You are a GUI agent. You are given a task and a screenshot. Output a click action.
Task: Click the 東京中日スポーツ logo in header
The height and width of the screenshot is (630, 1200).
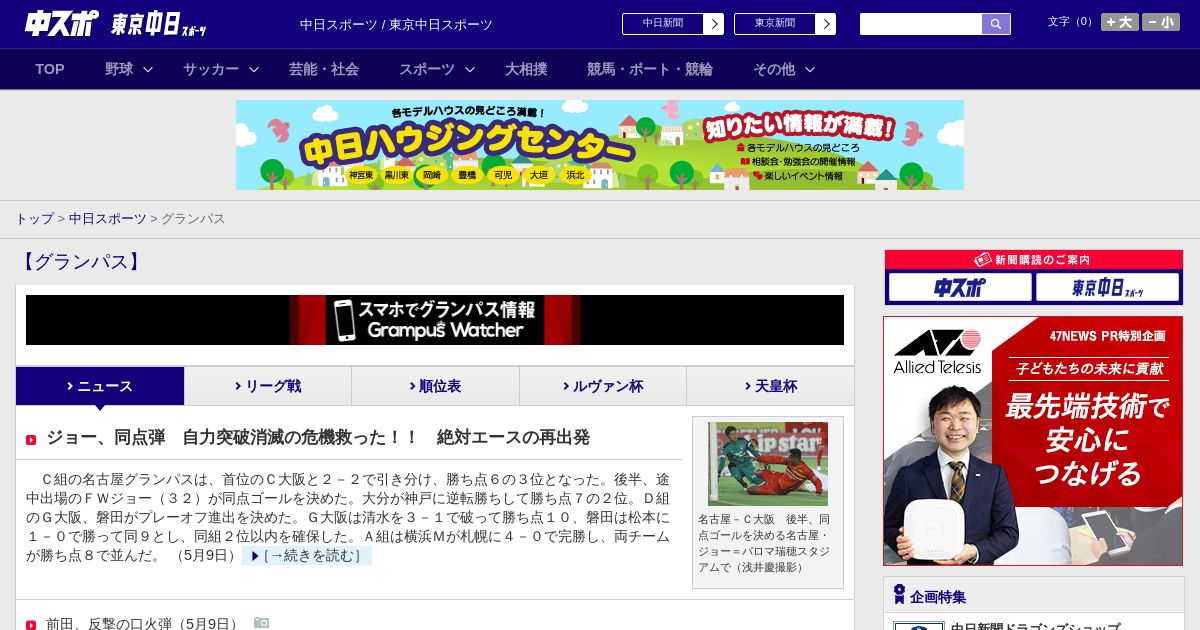tap(159, 24)
